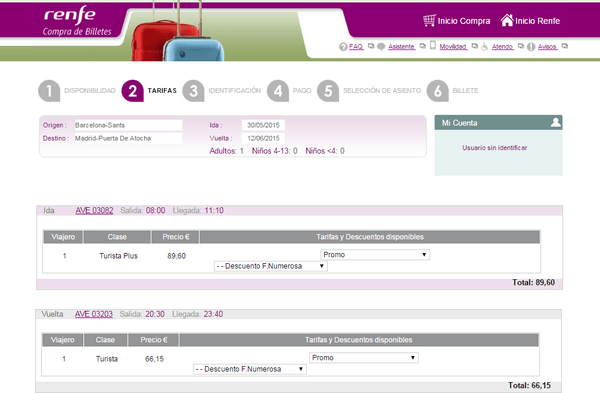Click the Total: 66,15 text
This screenshot has width=600, height=393.
pyautogui.click(x=530, y=385)
